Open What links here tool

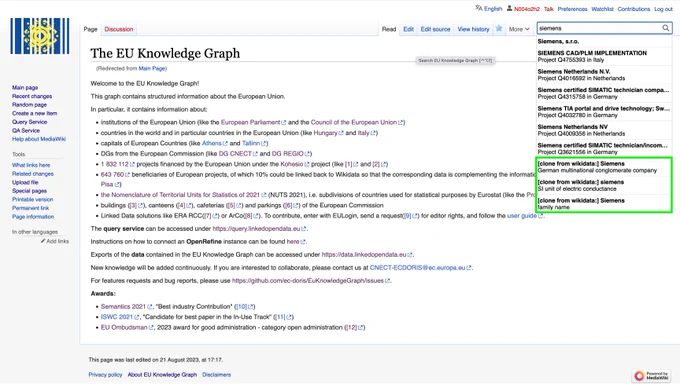pyautogui.click(x=31, y=165)
